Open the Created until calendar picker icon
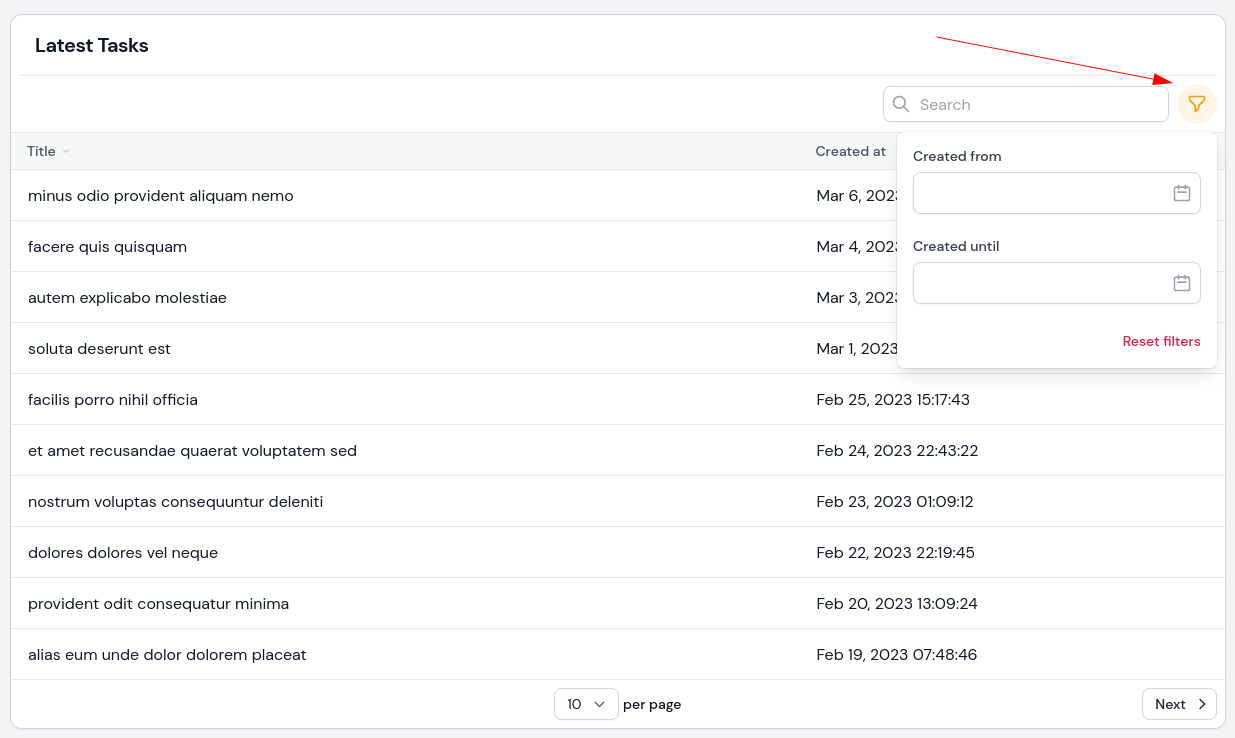 click(1183, 283)
